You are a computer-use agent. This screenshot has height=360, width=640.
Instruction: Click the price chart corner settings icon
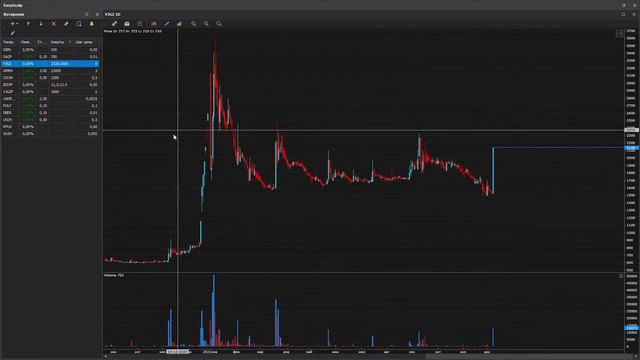point(620,33)
